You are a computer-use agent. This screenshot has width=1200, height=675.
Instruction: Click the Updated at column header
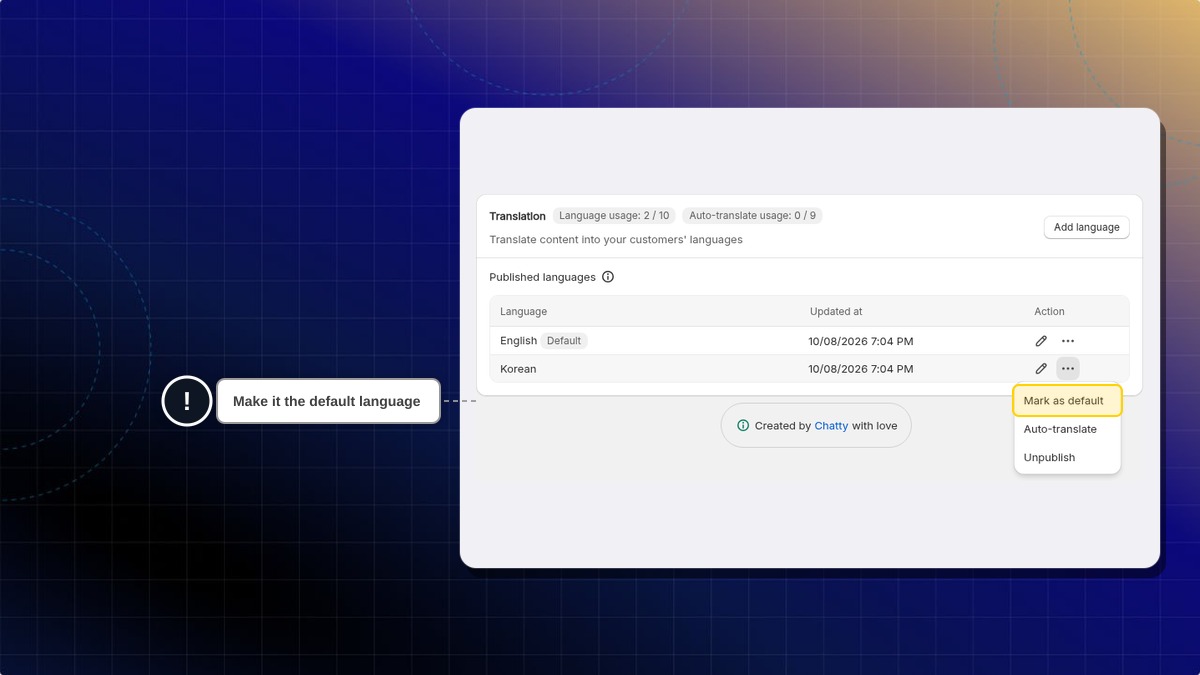[836, 312]
